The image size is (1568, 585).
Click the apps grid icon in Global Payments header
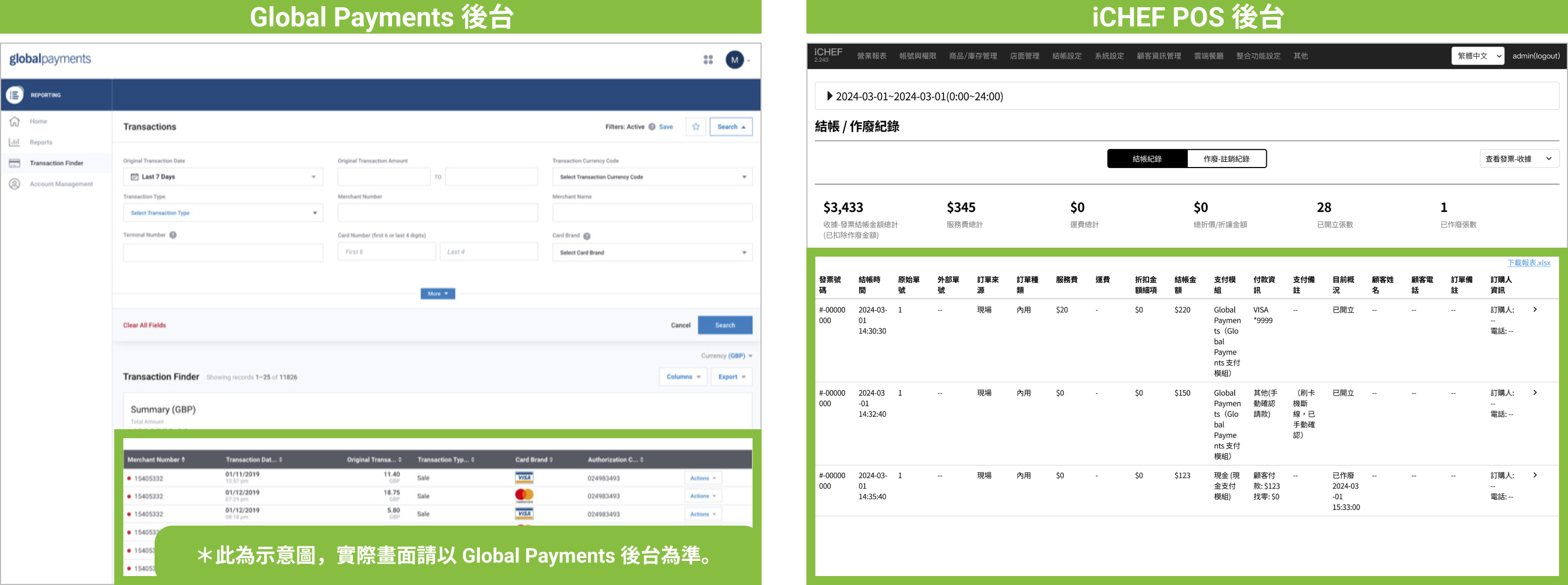pos(708,60)
